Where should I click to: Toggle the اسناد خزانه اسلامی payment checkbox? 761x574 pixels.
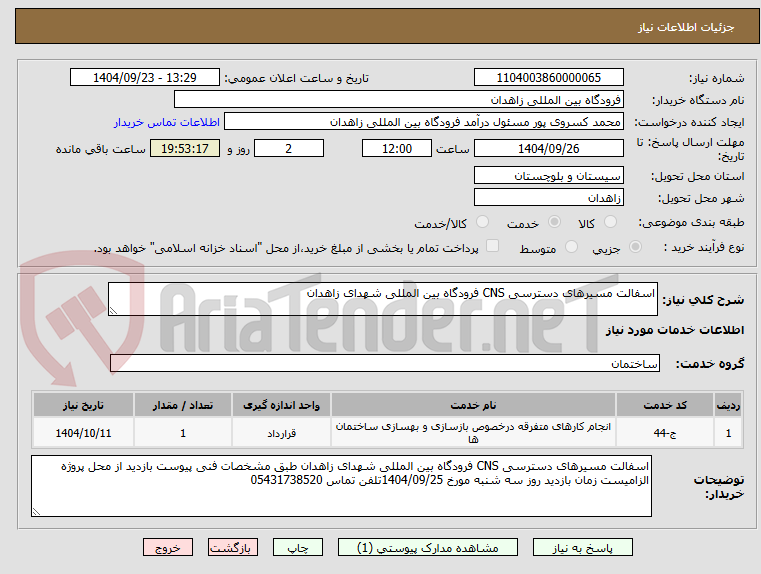click(x=492, y=246)
